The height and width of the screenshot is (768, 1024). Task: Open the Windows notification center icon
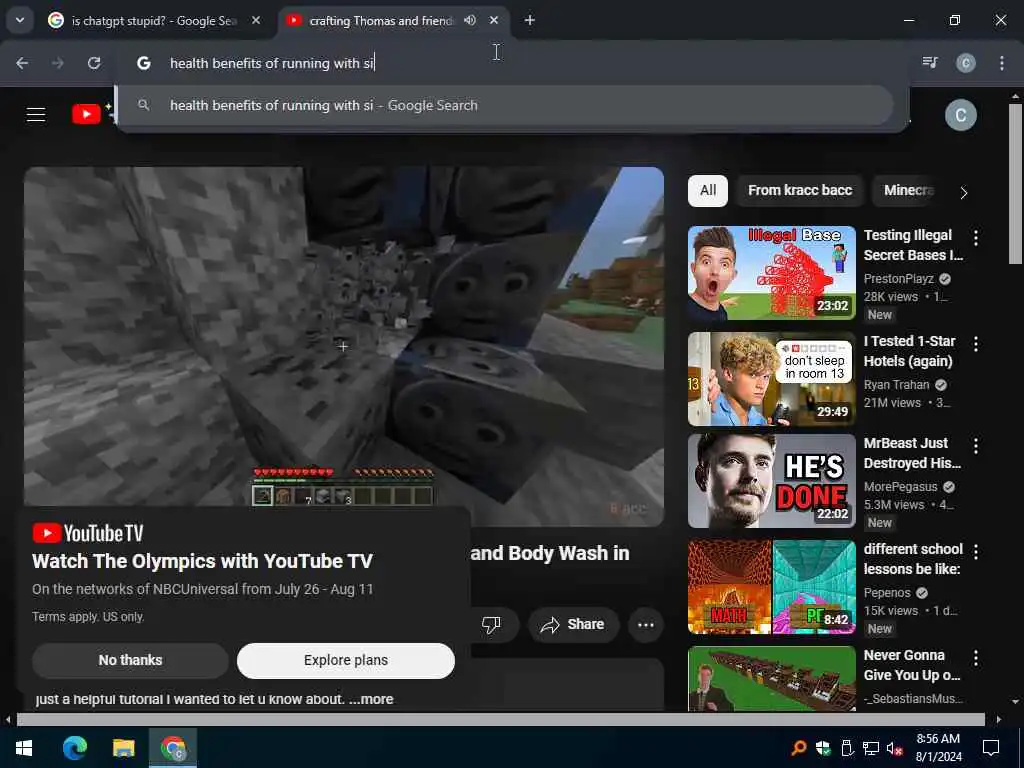pyautogui.click(x=991, y=748)
